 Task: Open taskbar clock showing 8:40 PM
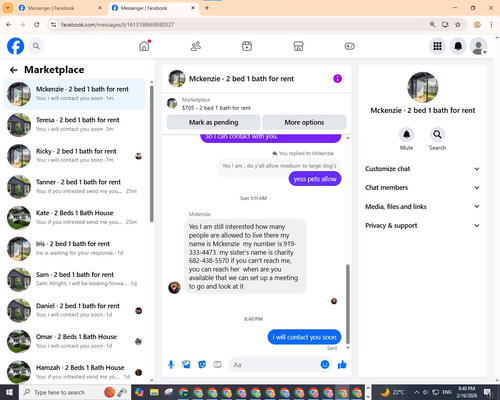tap(466, 392)
